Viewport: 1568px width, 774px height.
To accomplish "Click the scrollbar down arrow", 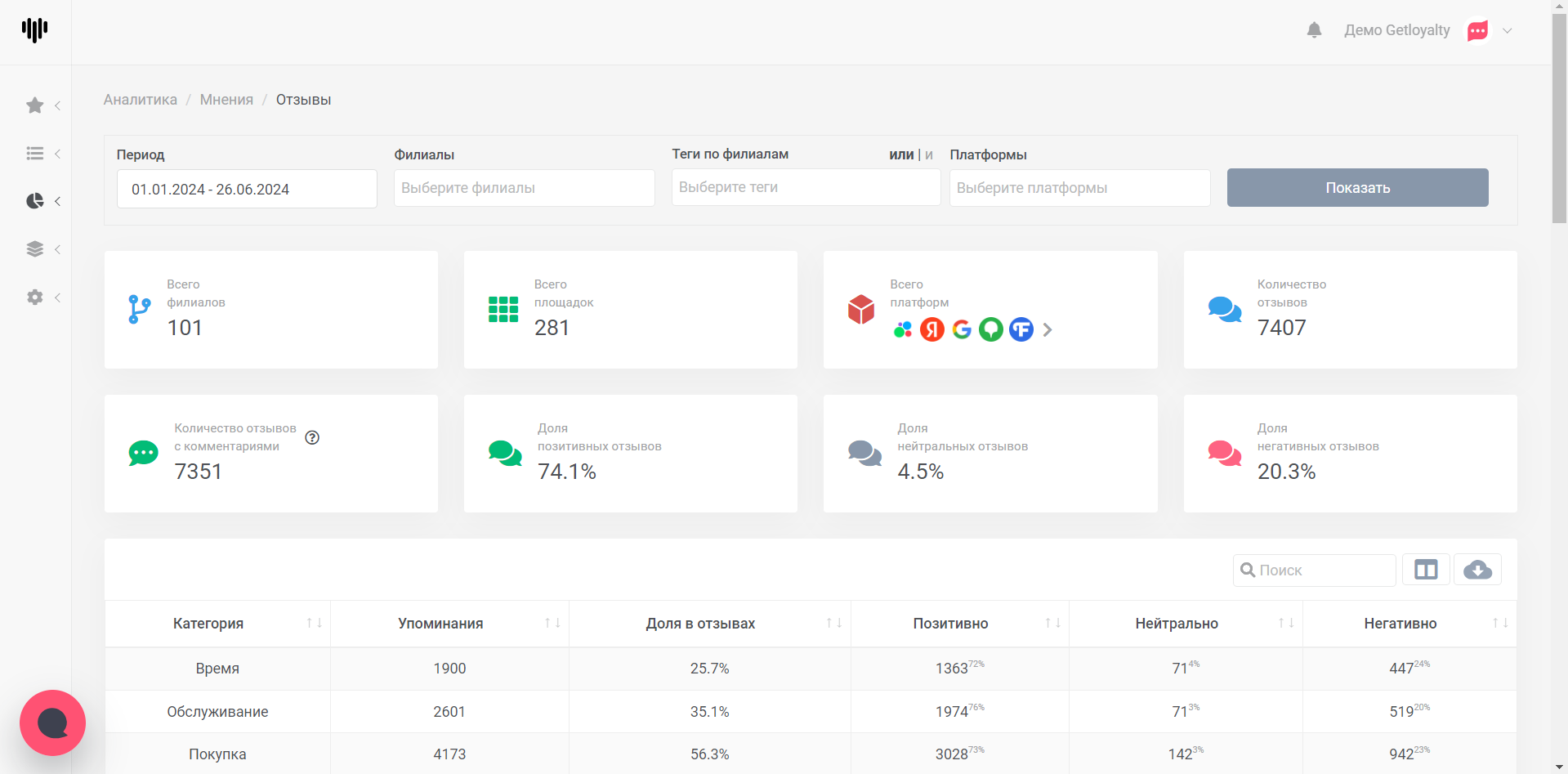I will pos(1559,767).
